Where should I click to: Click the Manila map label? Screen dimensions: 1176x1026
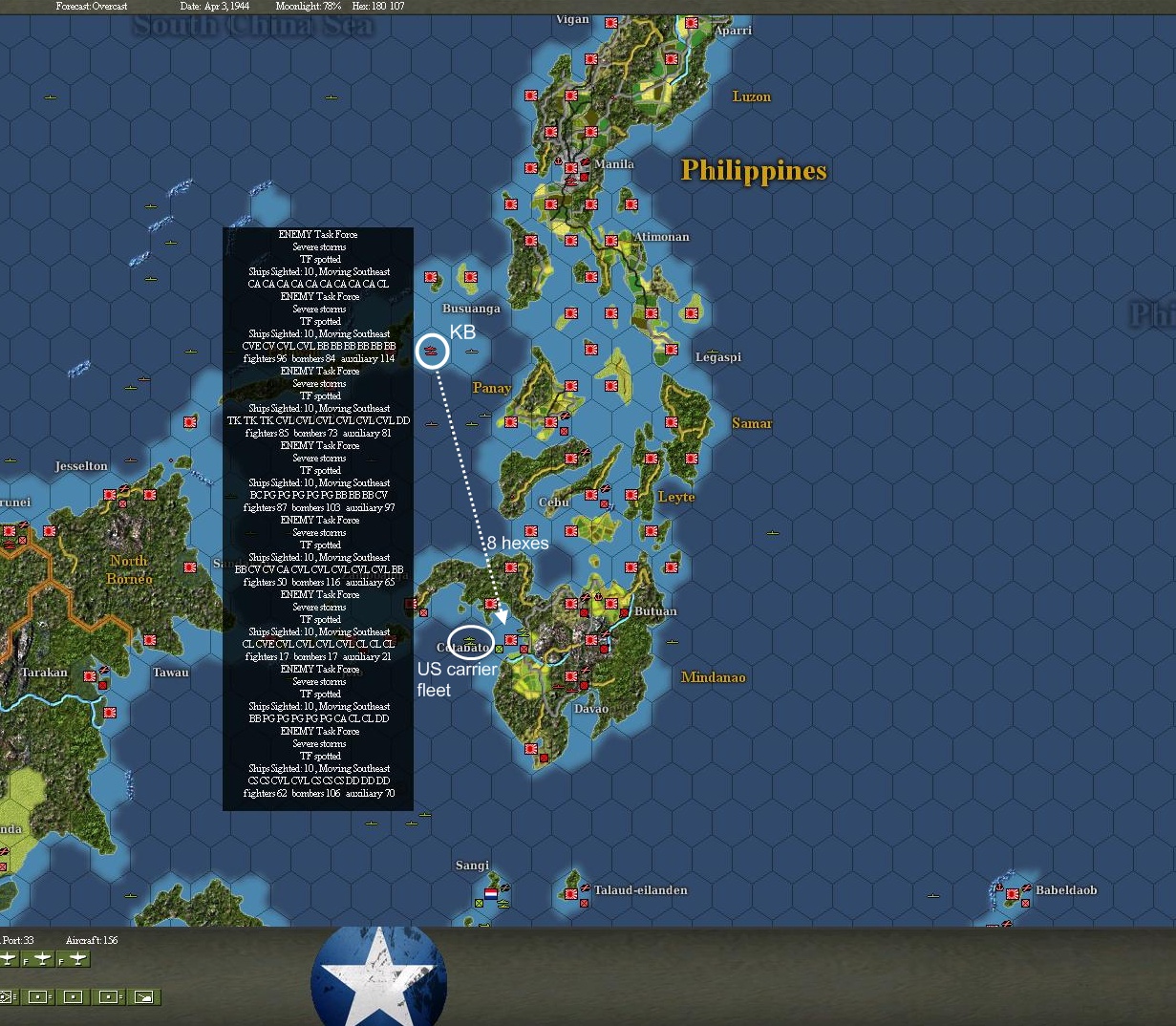[614, 164]
